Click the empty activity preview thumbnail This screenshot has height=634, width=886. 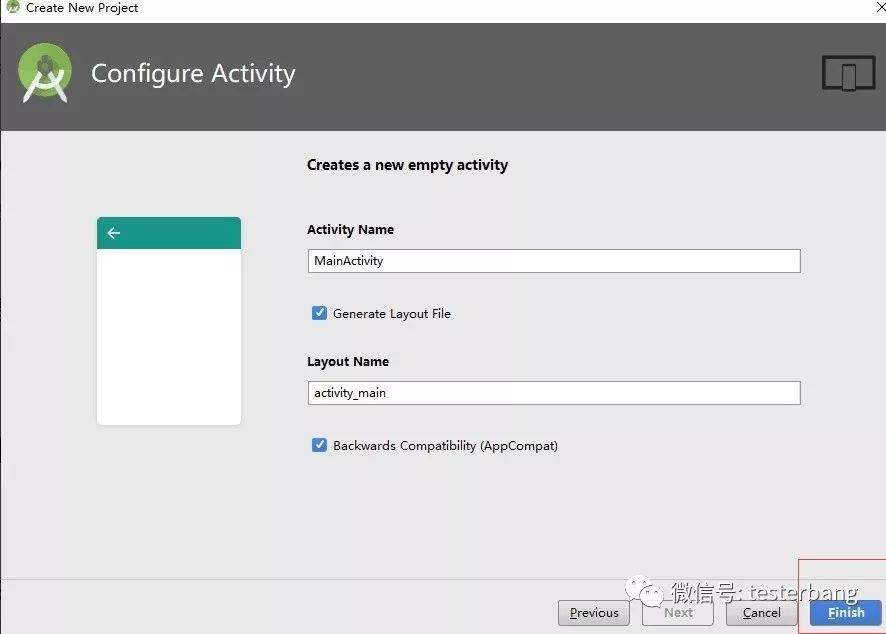coord(169,321)
